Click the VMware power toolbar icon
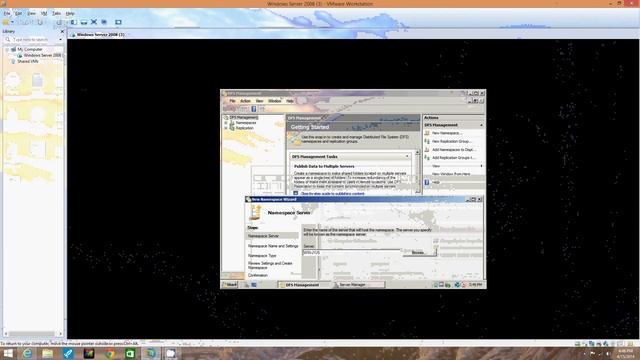Screen dimensions: 640x360 [x=6, y=22]
